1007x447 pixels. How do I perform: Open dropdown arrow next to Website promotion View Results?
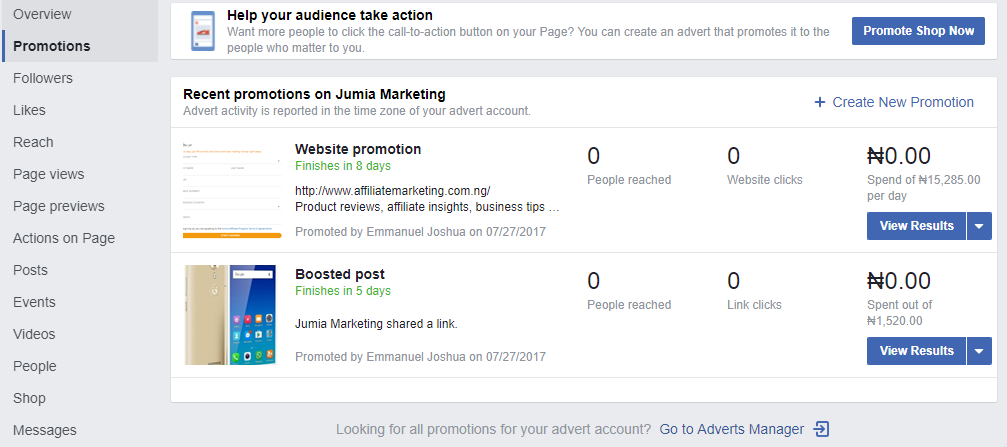(979, 226)
